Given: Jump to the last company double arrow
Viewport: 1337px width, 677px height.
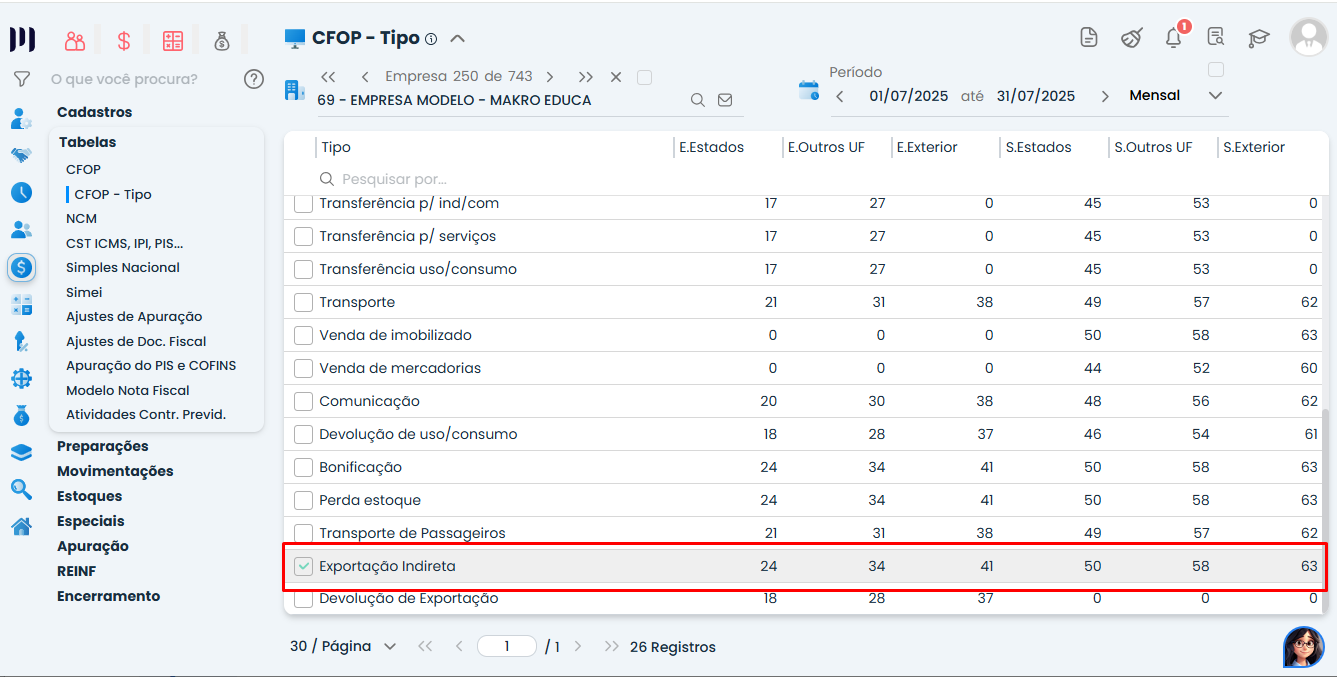Looking at the screenshot, I should point(586,77).
